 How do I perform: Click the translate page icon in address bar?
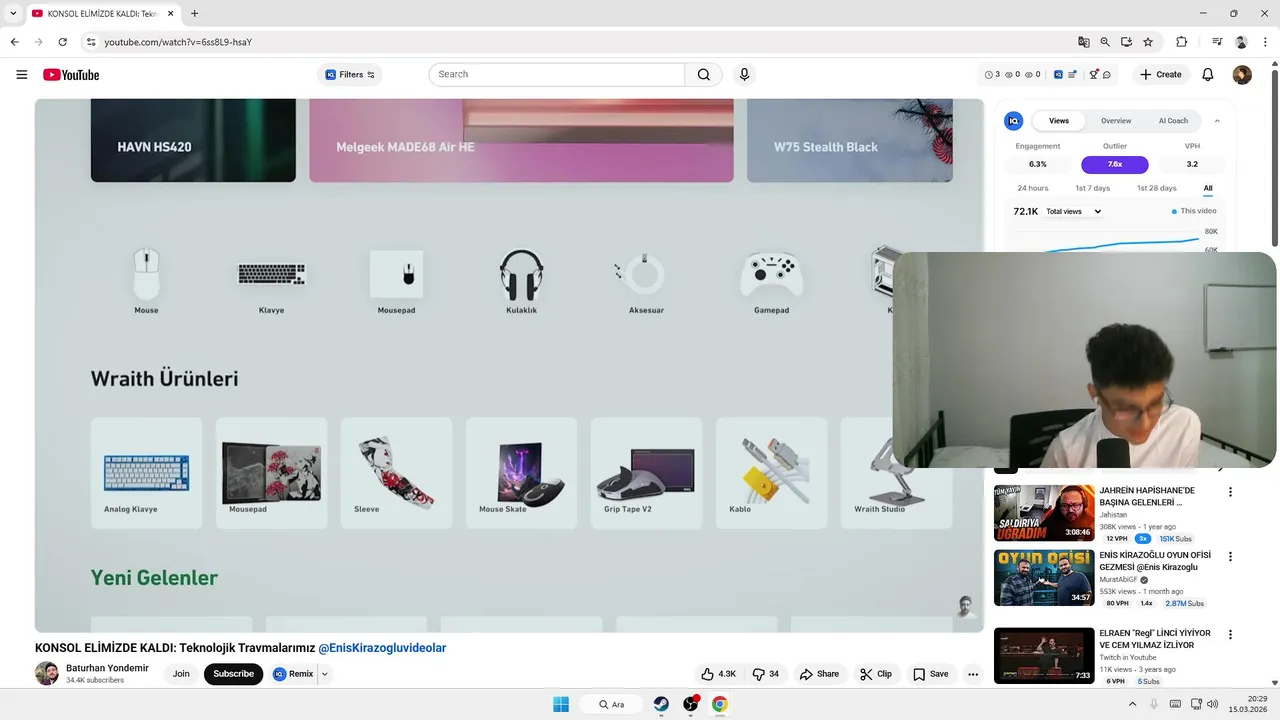coord(1084,42)
